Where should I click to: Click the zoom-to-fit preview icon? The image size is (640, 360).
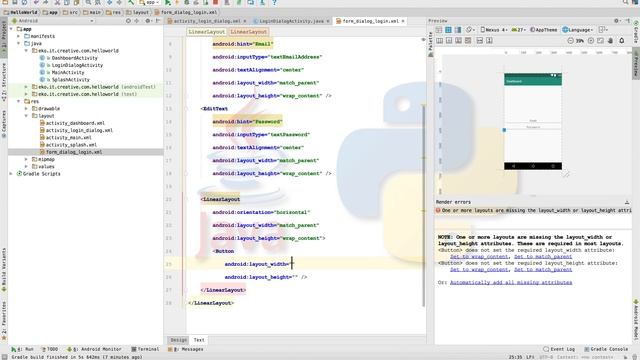click(600, 41)
